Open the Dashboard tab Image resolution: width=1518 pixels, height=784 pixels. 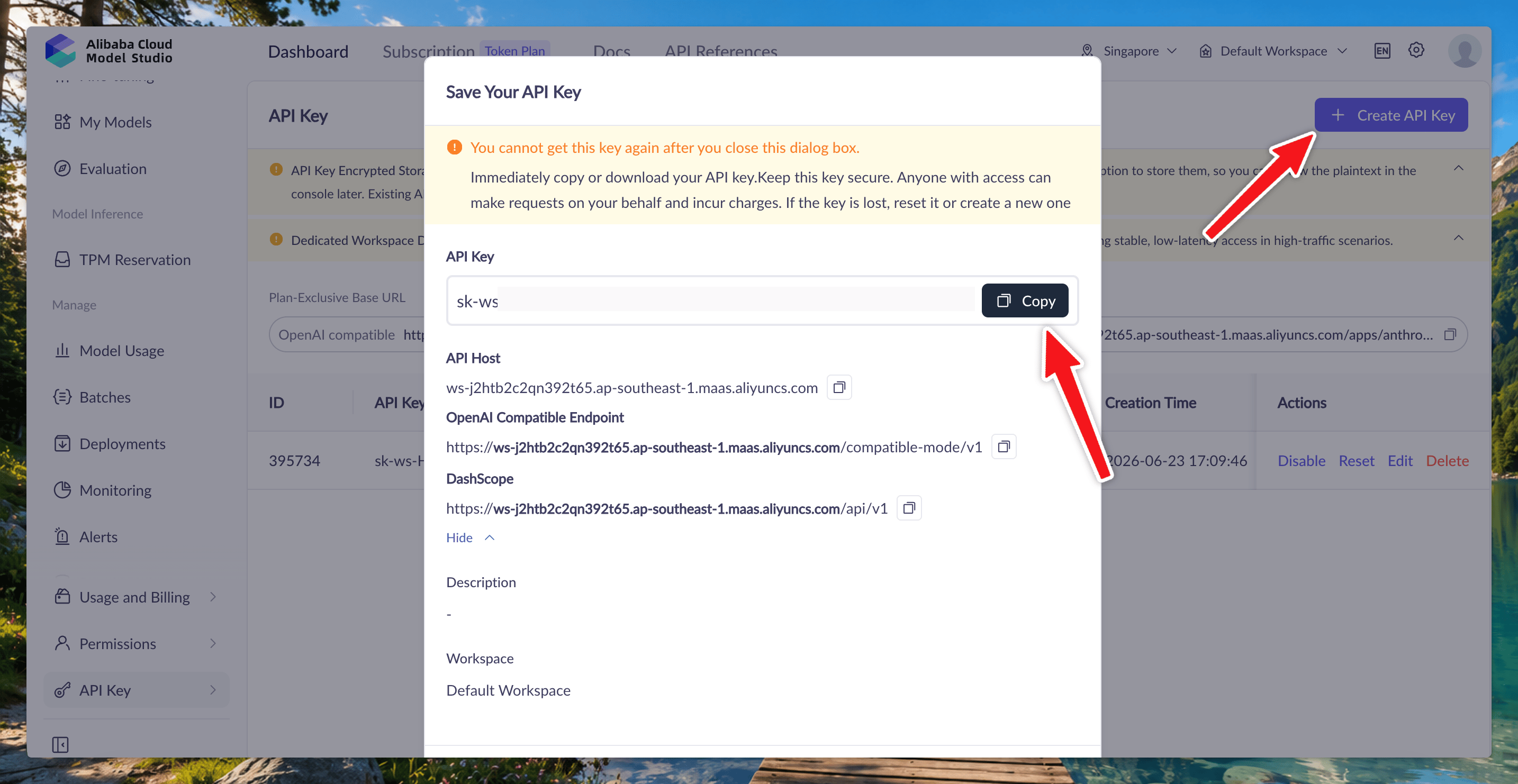[308, 51]
